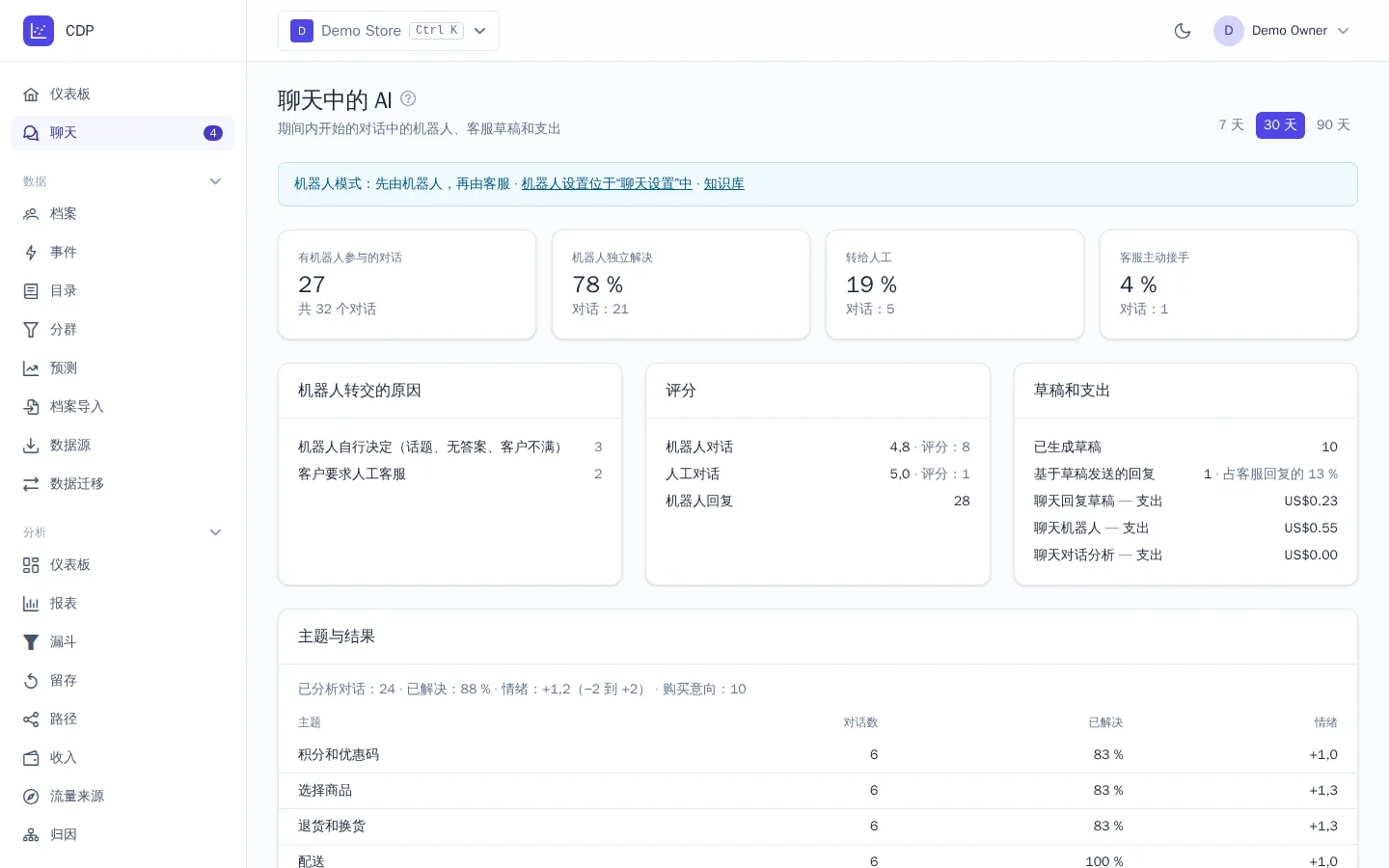Open 数据迁移 transfer arrows icon
The image size is (1389, 868).
[31, 484]
